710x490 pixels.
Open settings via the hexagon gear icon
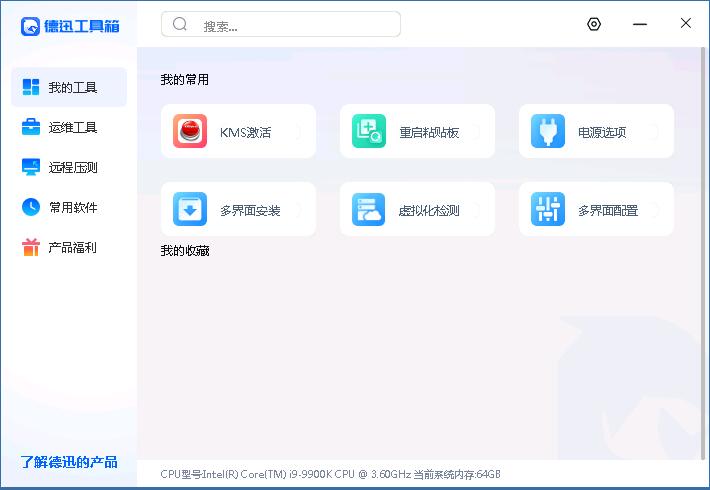pos(594,24)
